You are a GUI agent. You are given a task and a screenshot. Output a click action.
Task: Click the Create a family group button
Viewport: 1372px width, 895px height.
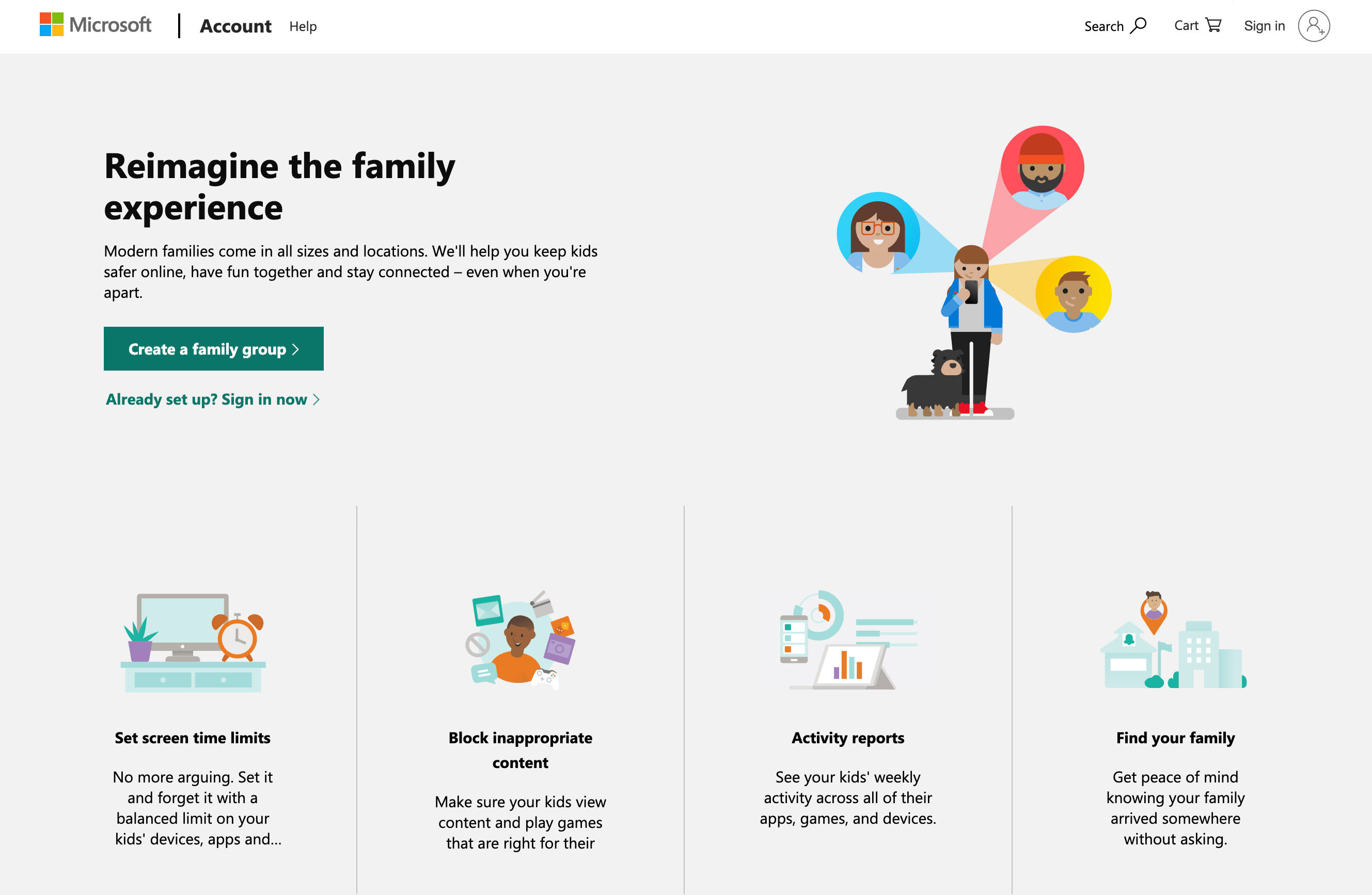(x=213, y=348)
